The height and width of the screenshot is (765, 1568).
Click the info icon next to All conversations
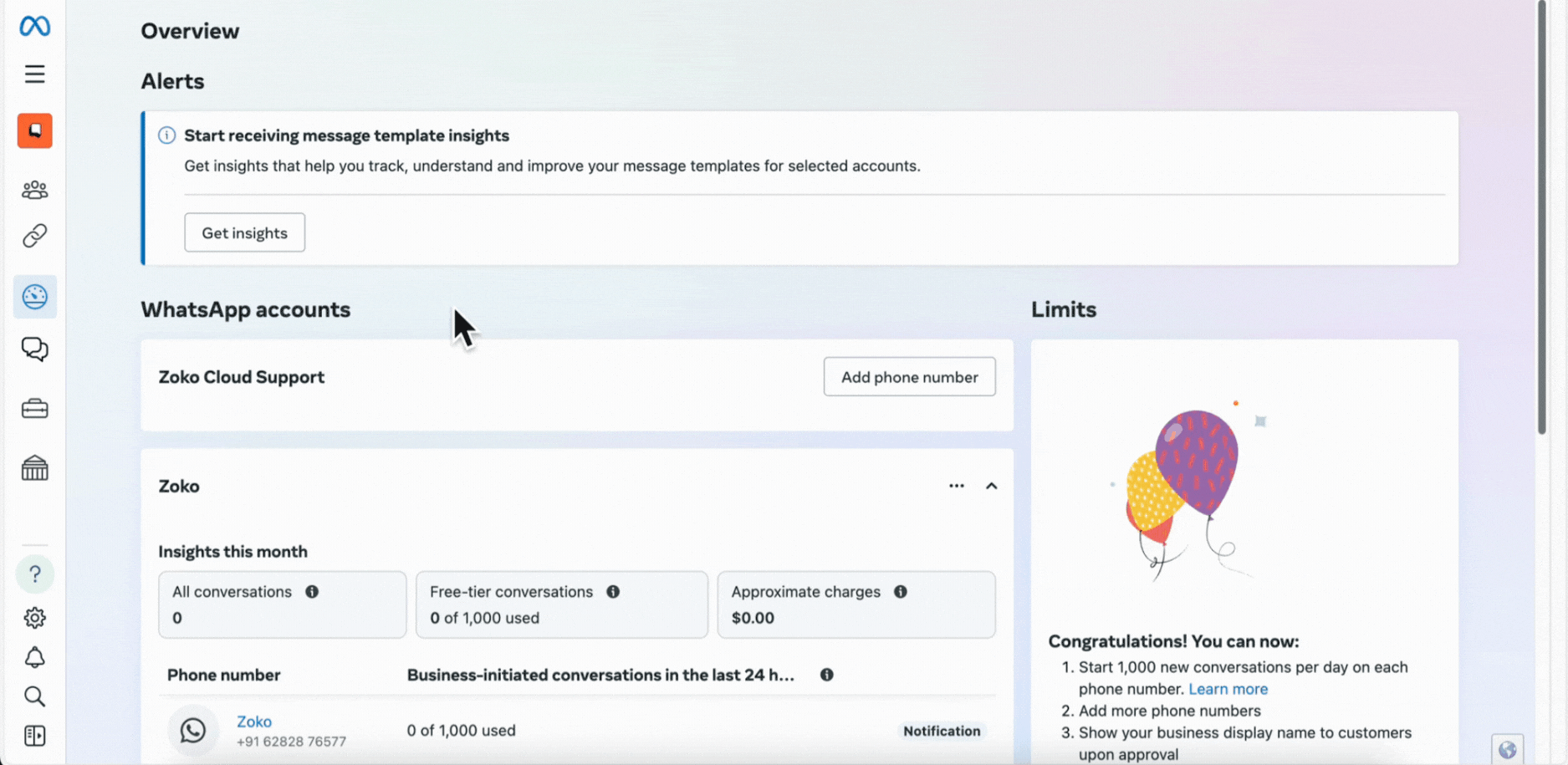tap(312, 592)
